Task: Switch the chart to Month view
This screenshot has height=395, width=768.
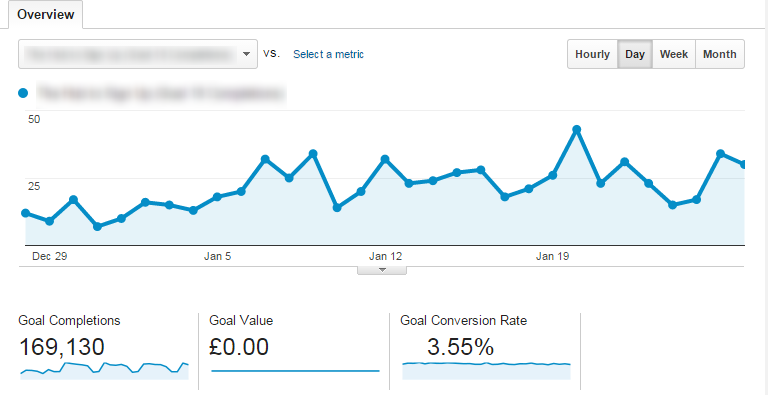Action: [x=720, y=54]
